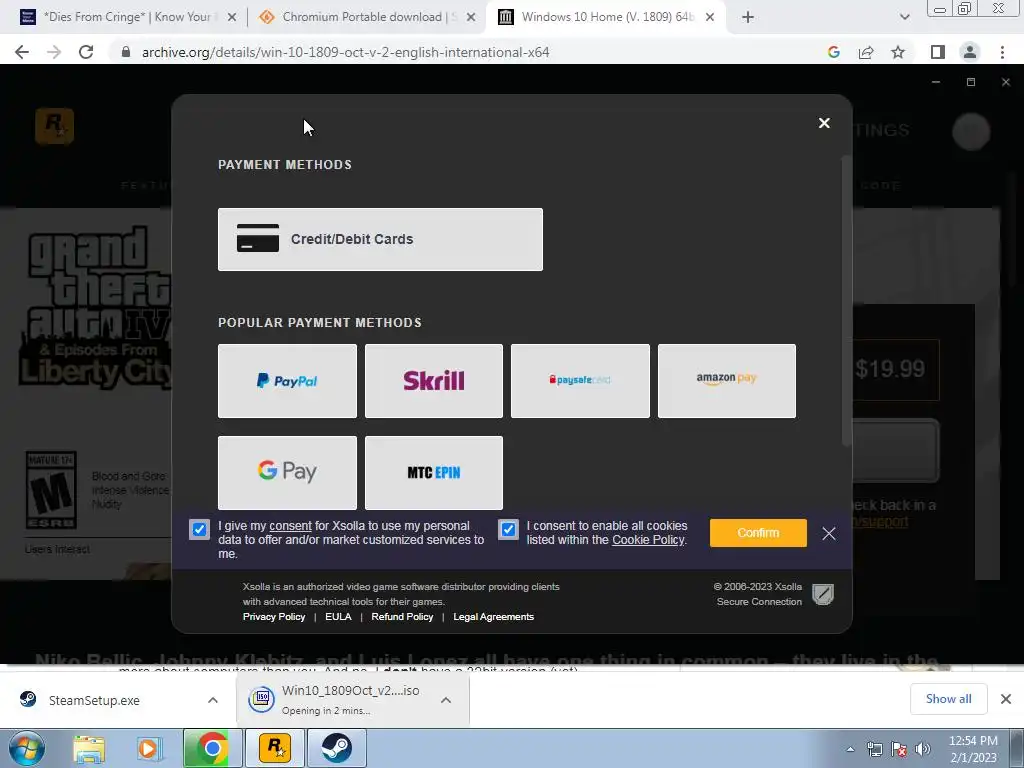Screen dimensions: 1024x768
Task: Open Windows Explorer from taskbar
Action: point(89,748)
